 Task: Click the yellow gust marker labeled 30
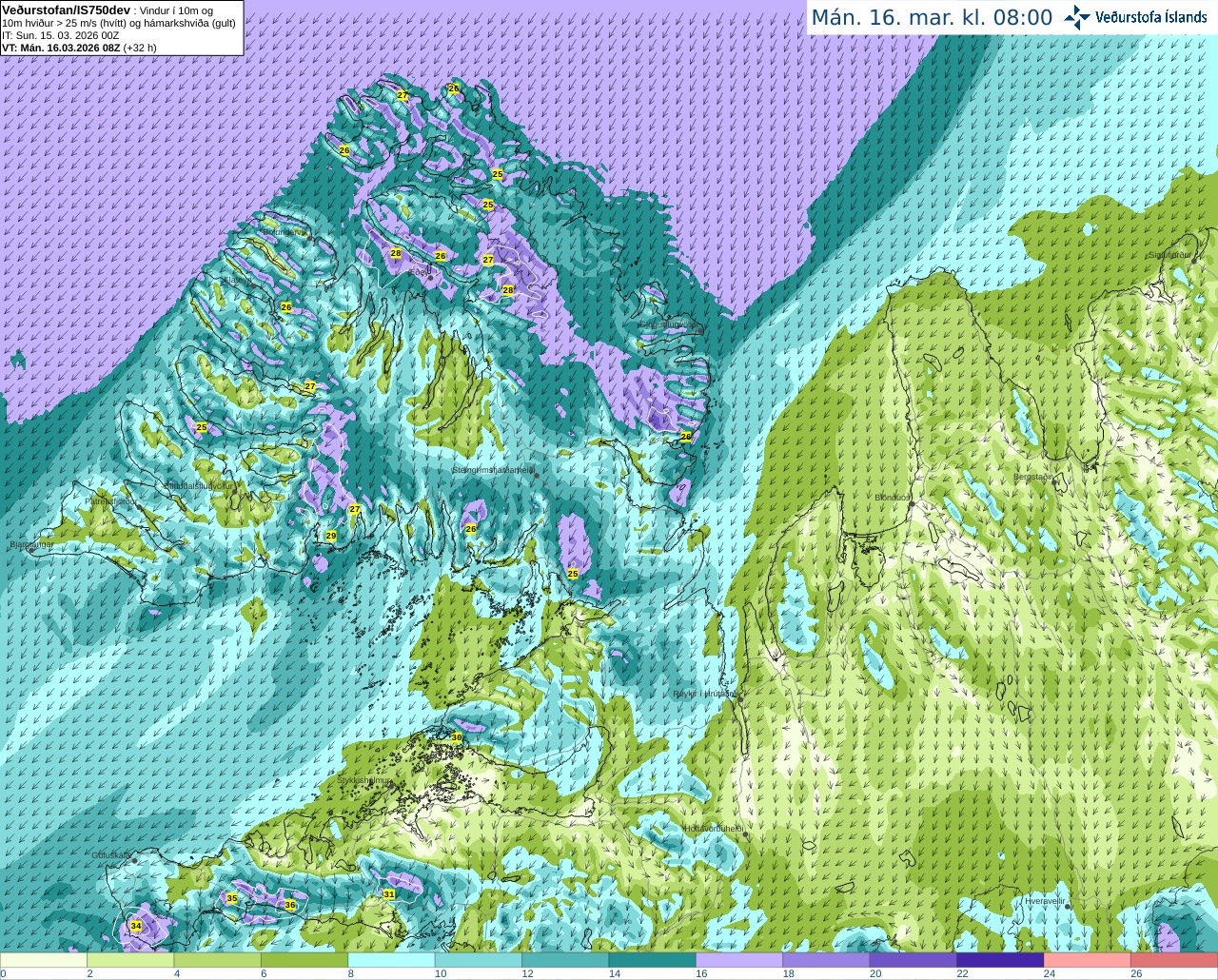tap(457, 737)
